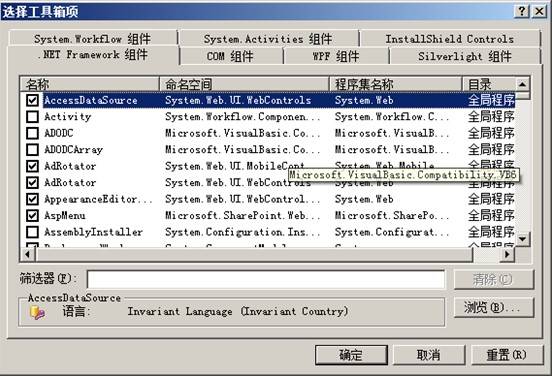Click the dialog help question-mark button
This screenshot has height=376, width=552.
(522, 12)
